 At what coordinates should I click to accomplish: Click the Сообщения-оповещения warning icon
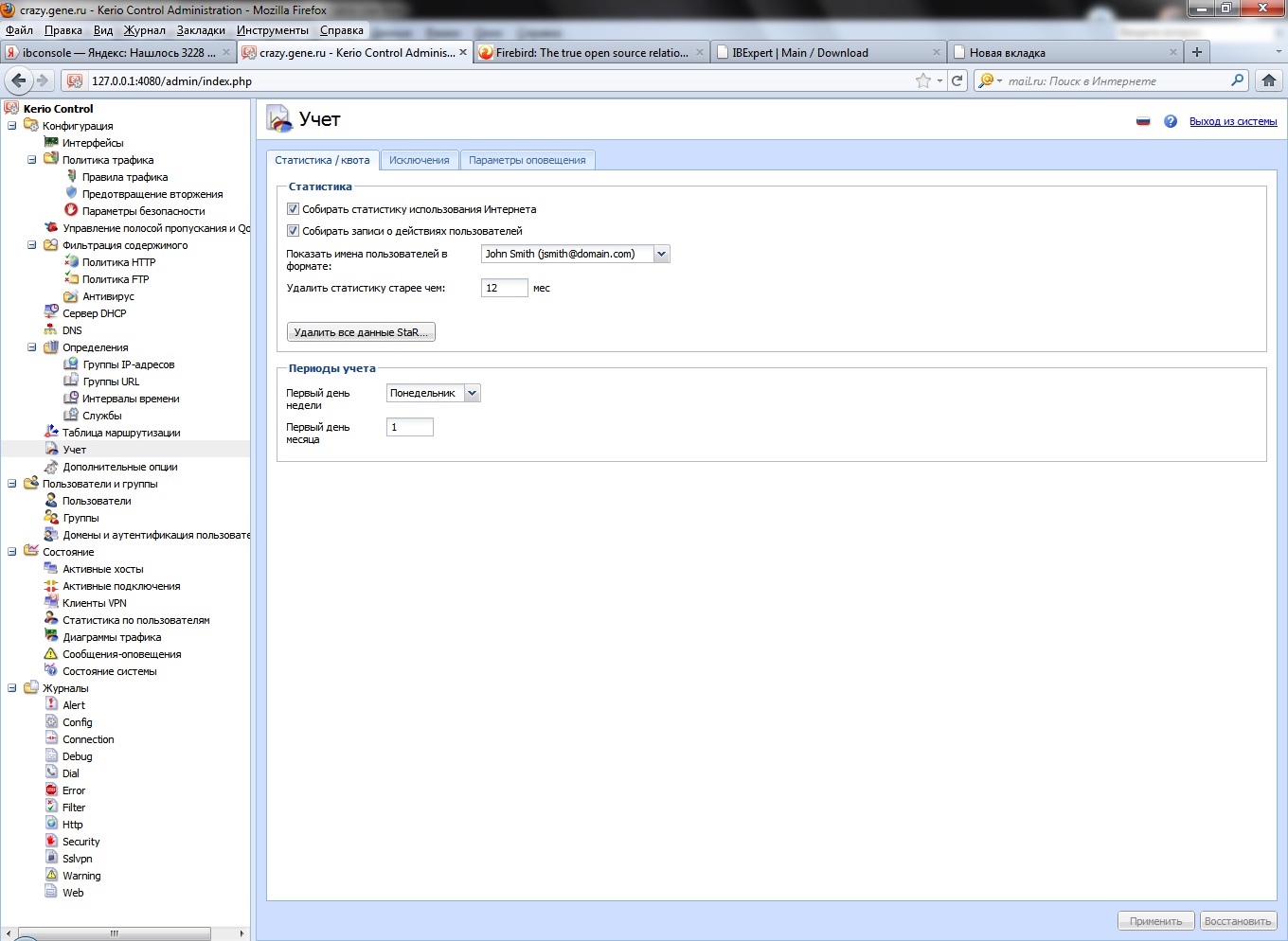51,654
